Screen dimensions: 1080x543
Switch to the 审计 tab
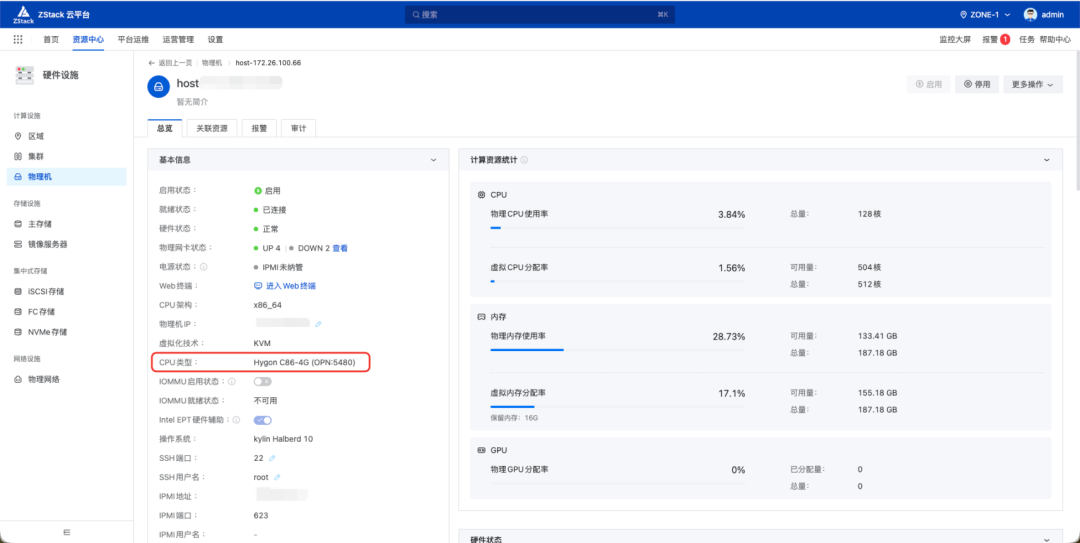tap(298, 128)
